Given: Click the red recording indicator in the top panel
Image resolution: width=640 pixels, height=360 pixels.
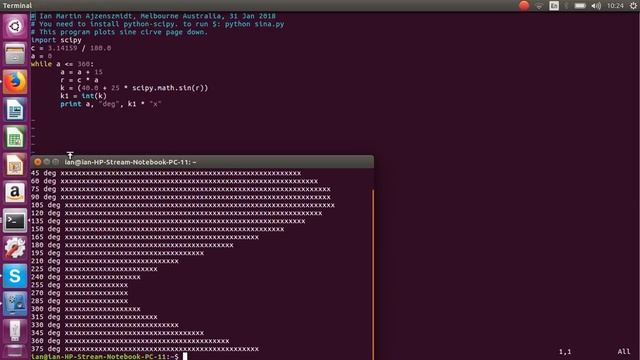Looking at the screenshot, I should point(524,5).
